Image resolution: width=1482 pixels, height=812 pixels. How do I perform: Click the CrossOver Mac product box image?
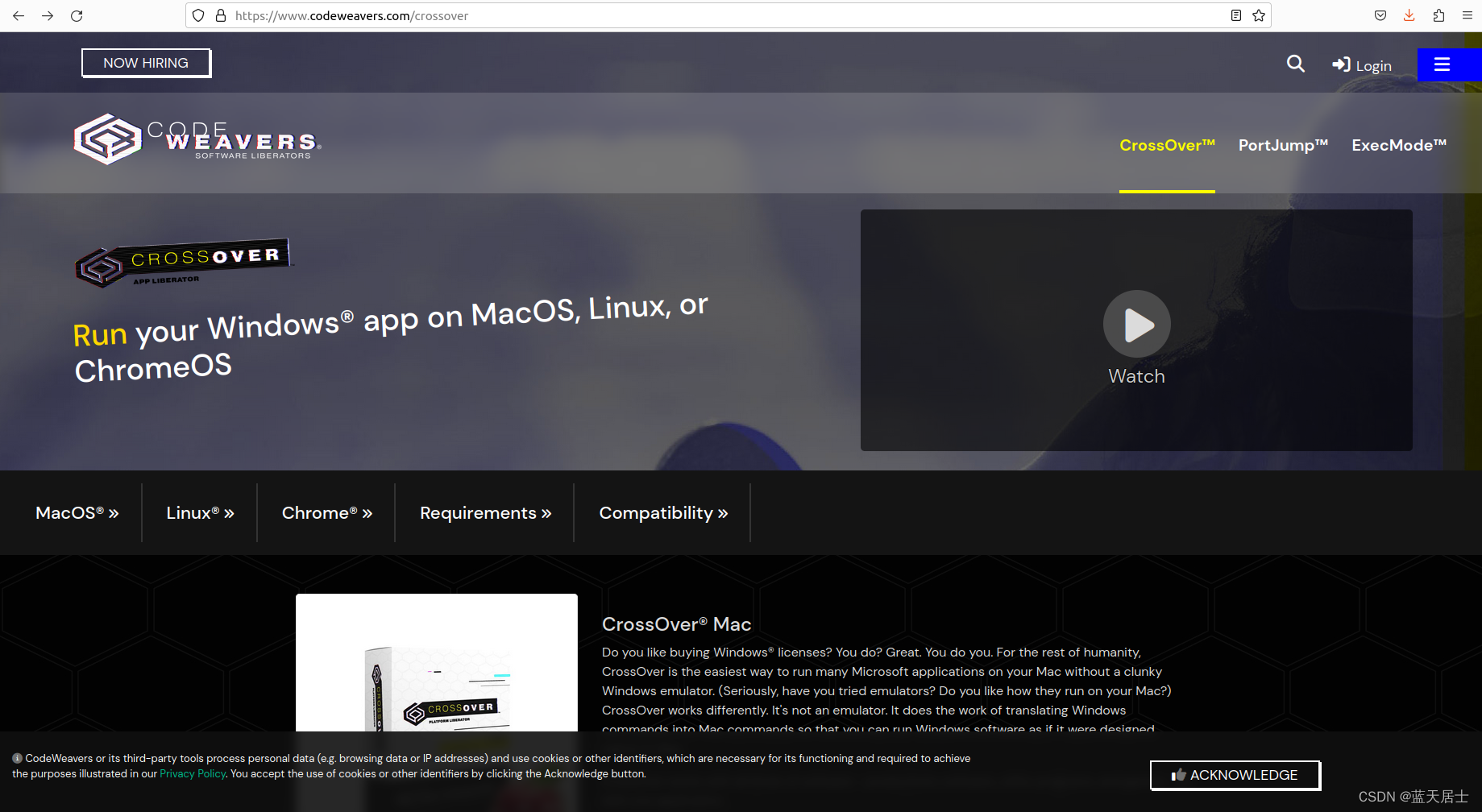(437, 663)
